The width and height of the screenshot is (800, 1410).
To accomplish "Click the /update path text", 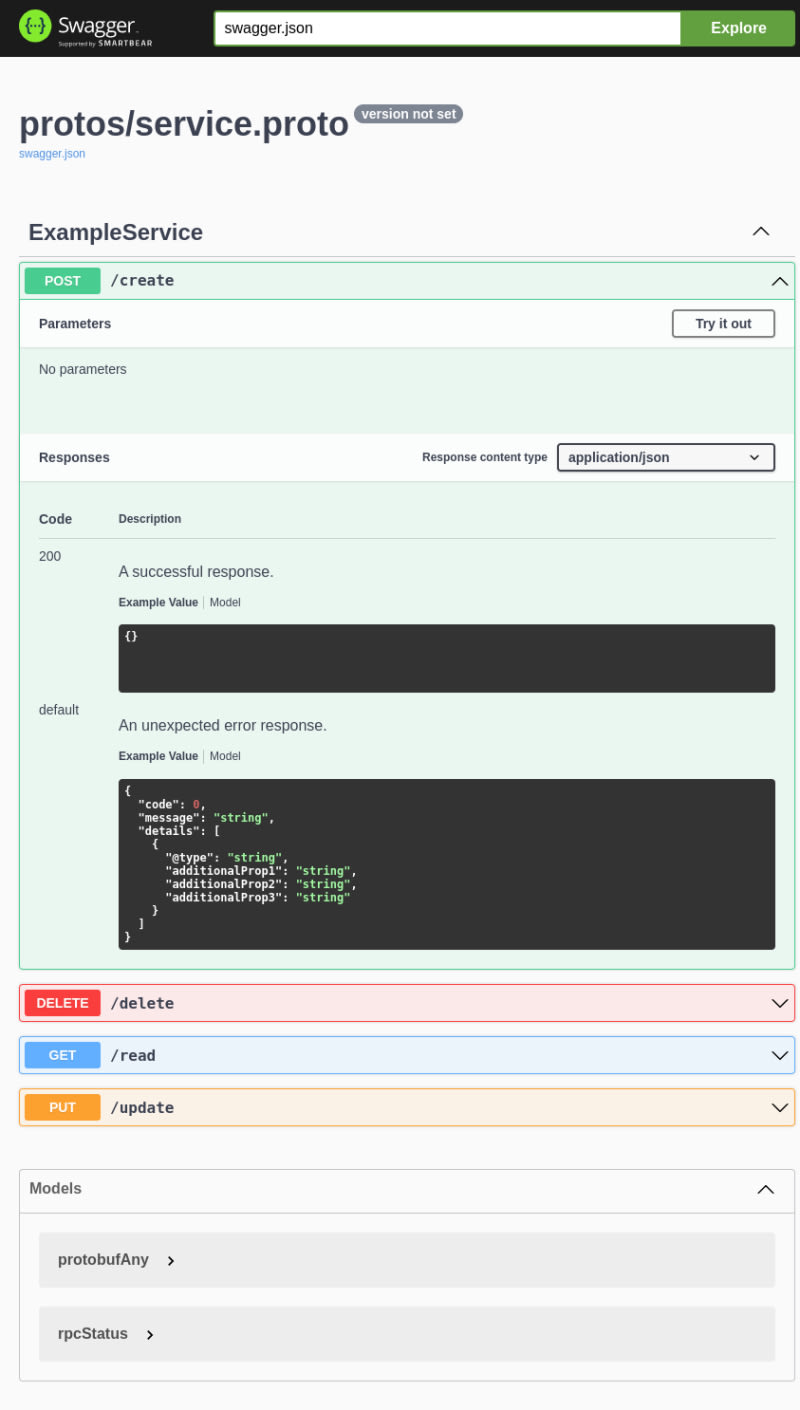I will 142,1107.
